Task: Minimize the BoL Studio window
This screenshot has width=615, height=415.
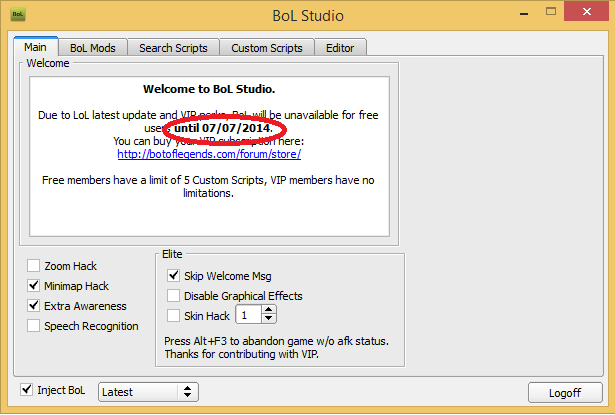Action: click(524, 13)
